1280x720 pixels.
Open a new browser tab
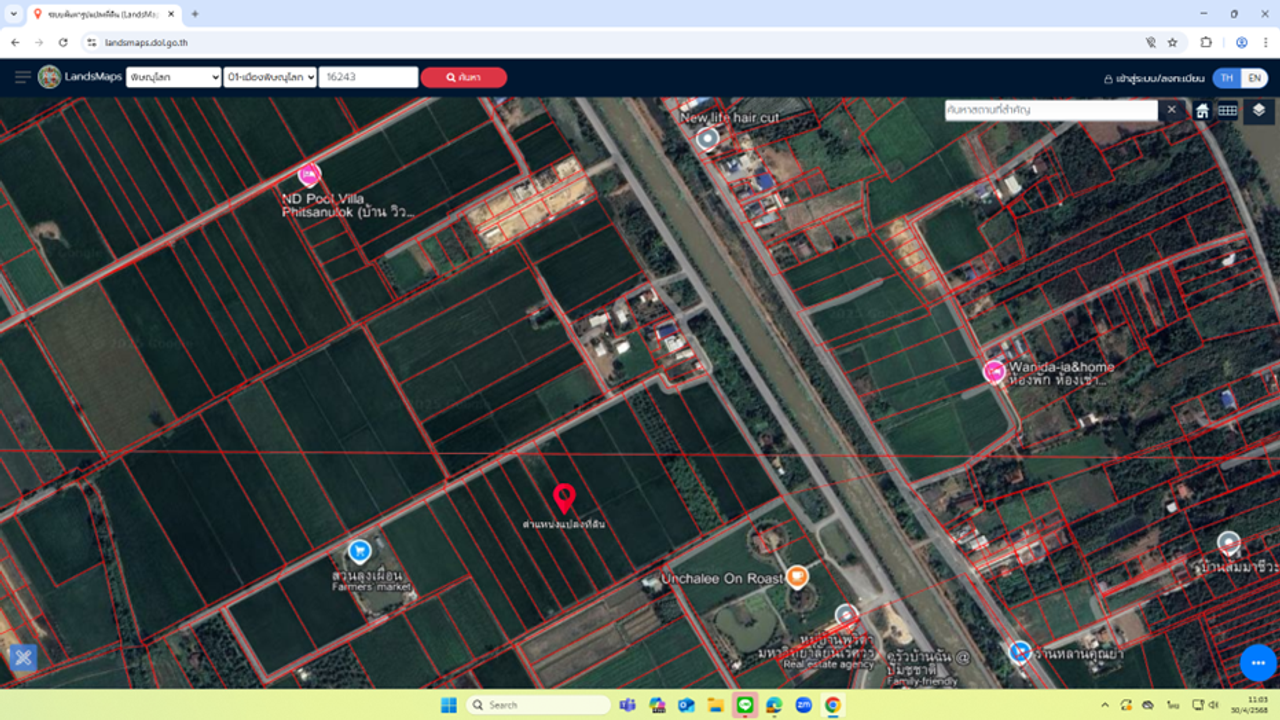pyautogui.click(x=195, y=14)
